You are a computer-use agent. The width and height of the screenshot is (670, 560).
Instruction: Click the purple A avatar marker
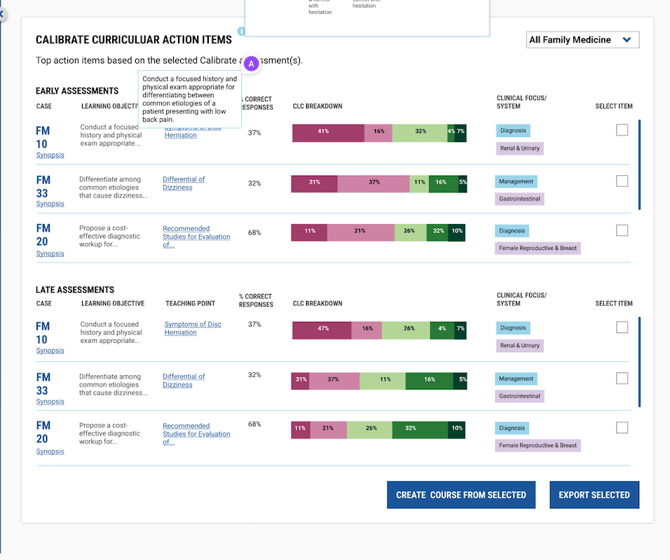pos(251,63)
